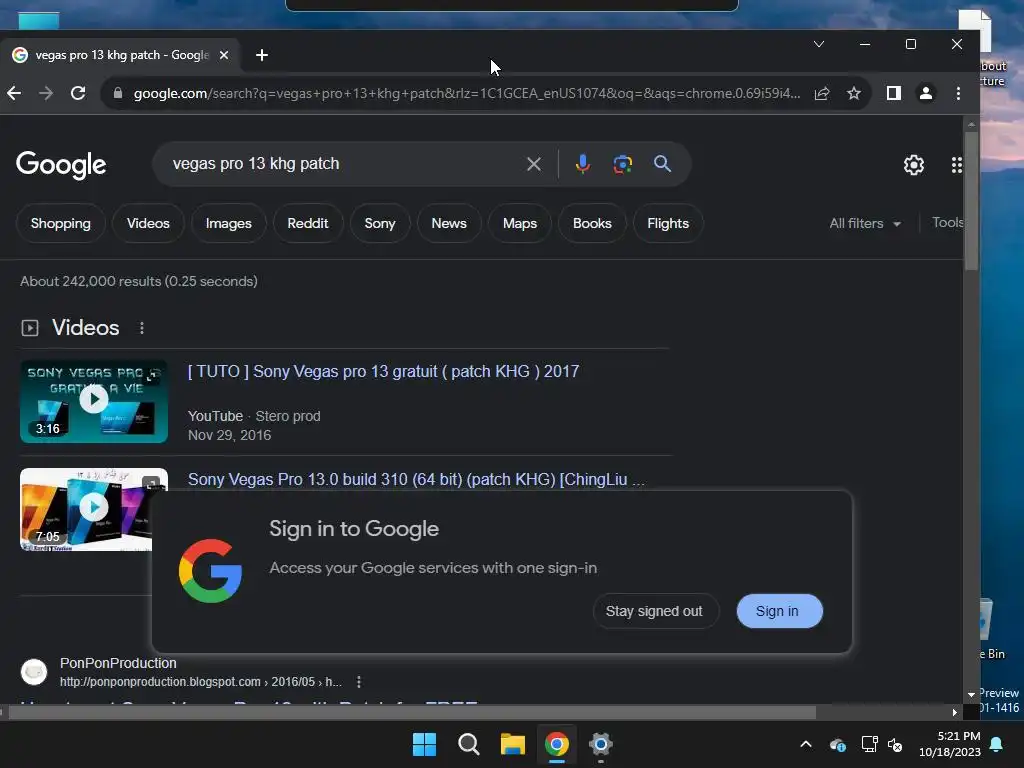Open Google quick settings gear

(914, 165)
